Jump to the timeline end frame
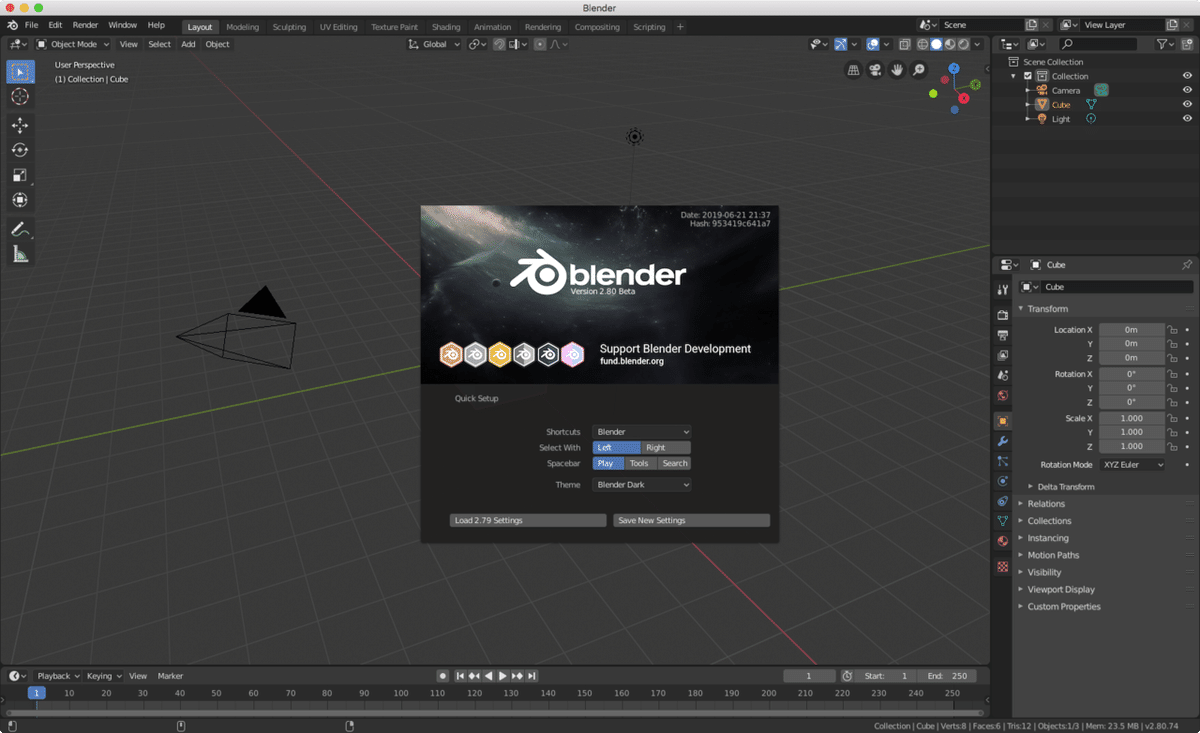Image resolution: width=1200 pixels, height=733 pixels. click(532, 676)
